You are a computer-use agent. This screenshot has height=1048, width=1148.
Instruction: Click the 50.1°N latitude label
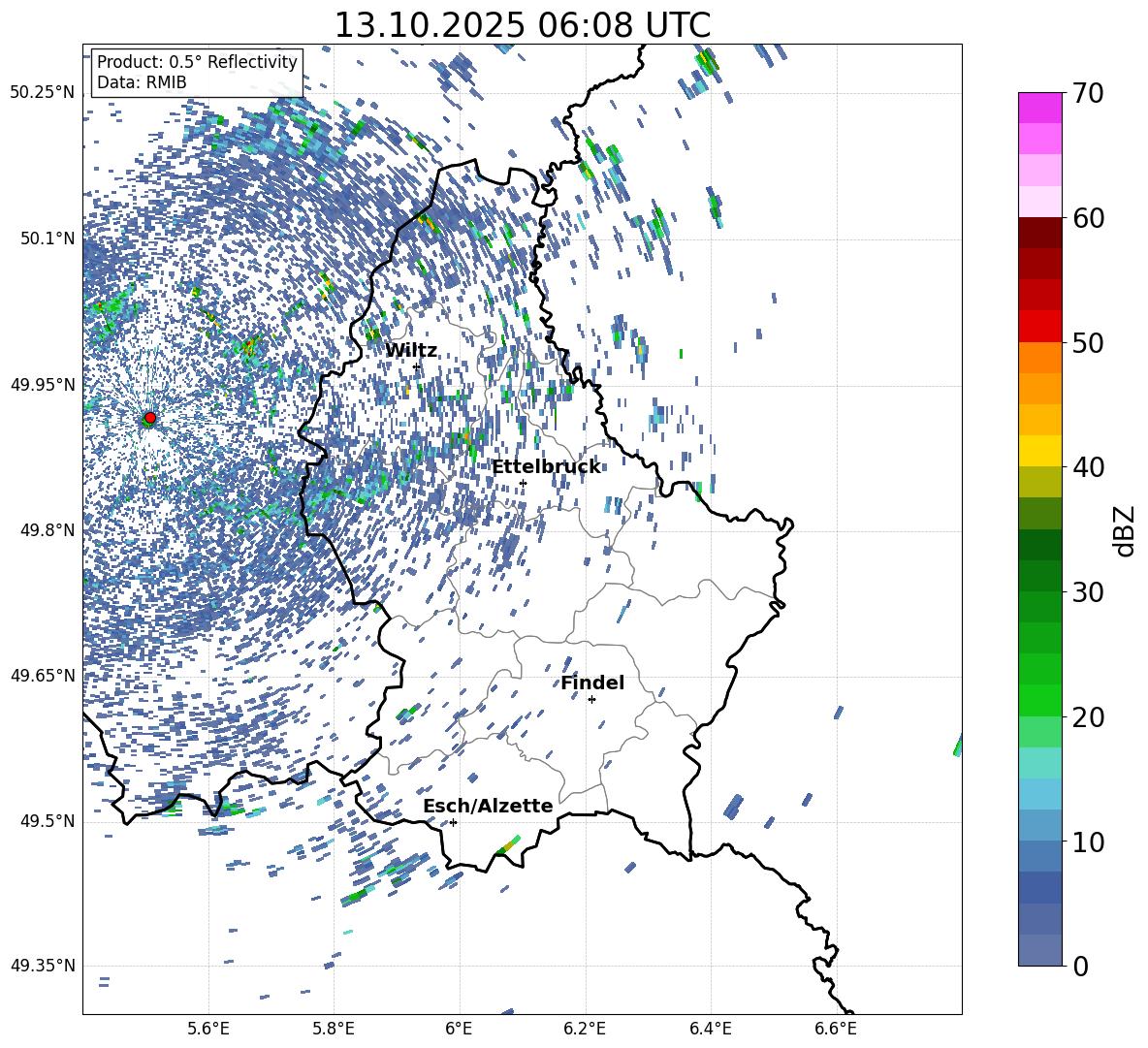coord(48,238)
